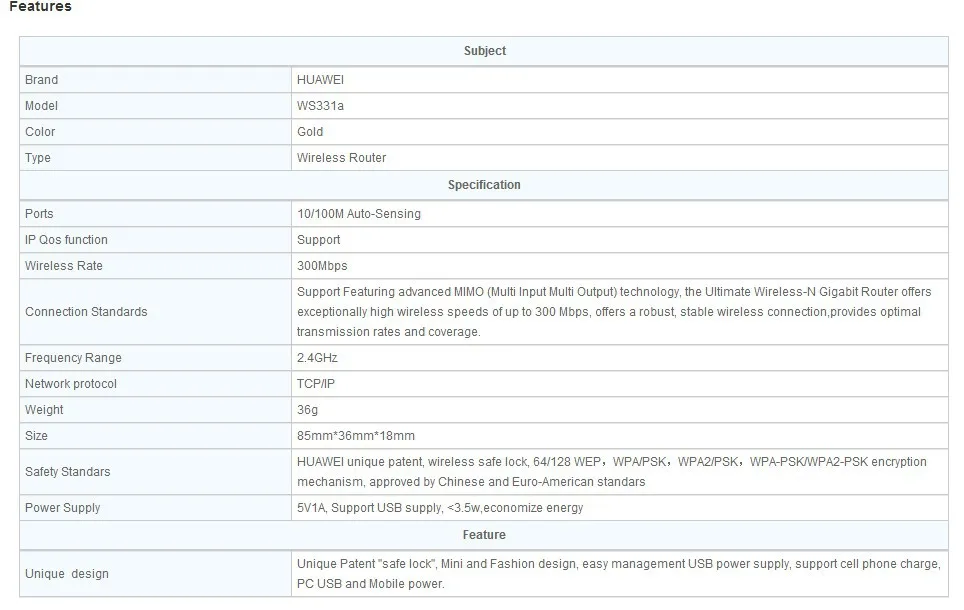
Task: Click the Color label cell
Action: pyautogui.click(x=40, y=132)
